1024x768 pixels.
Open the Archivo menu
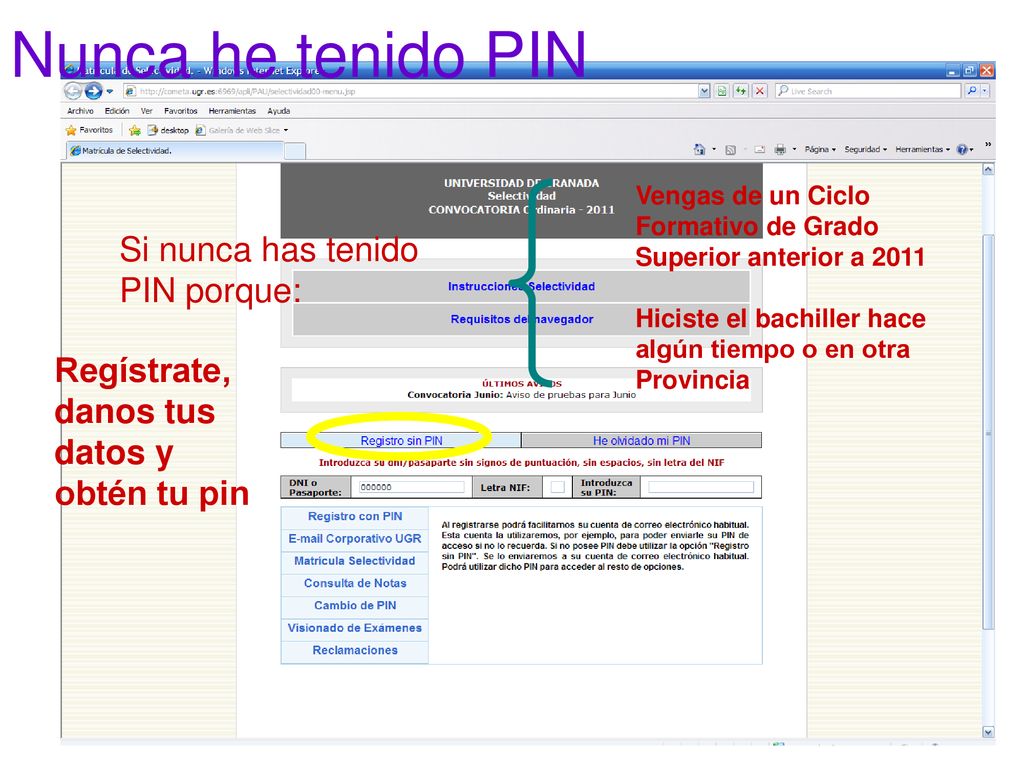point(80,111)
